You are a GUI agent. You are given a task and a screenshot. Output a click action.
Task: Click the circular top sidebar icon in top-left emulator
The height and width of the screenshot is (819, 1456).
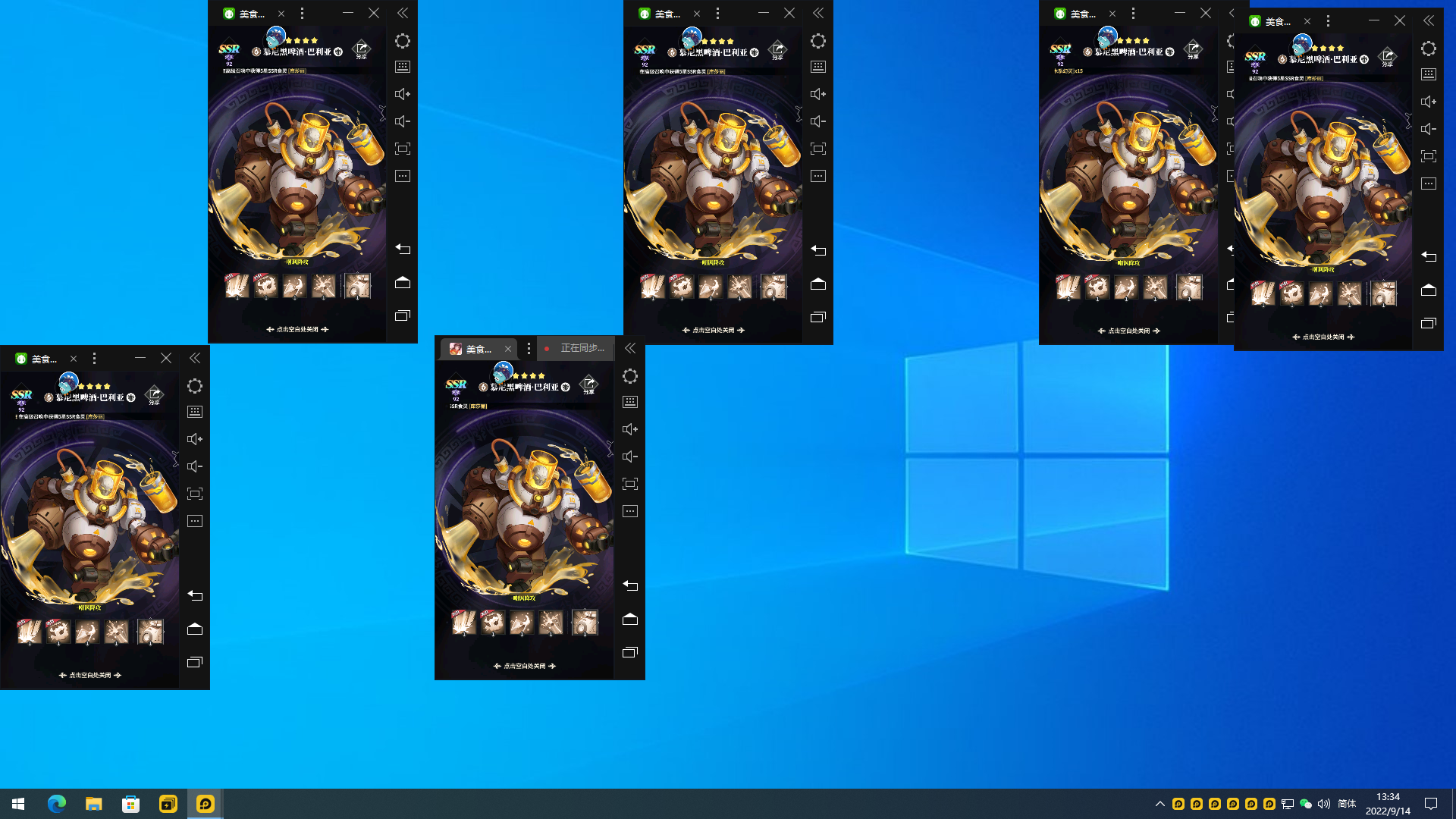403,41
